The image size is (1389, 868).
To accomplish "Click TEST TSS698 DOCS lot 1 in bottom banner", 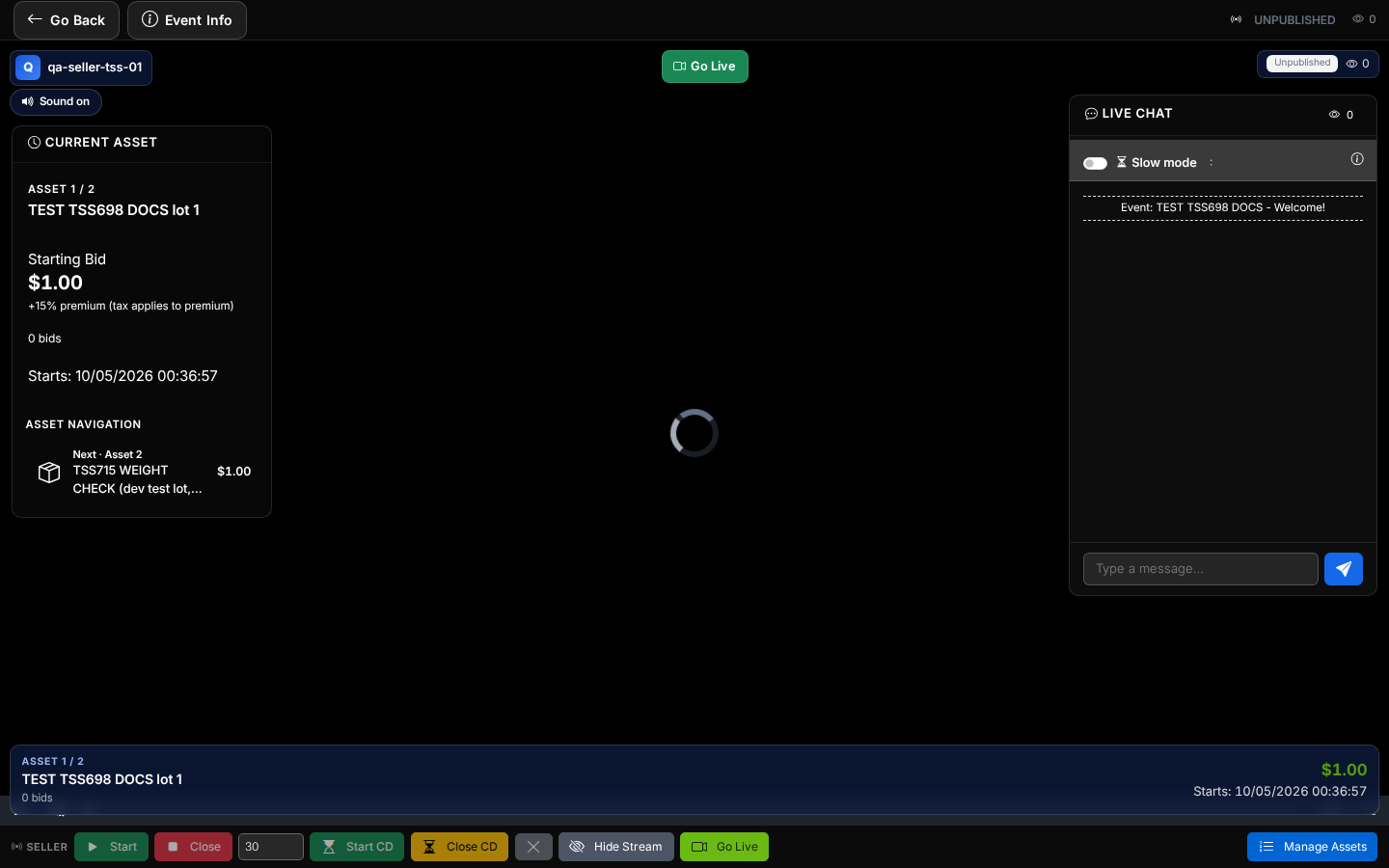I will pyautogui.click(x=102, y=779).
